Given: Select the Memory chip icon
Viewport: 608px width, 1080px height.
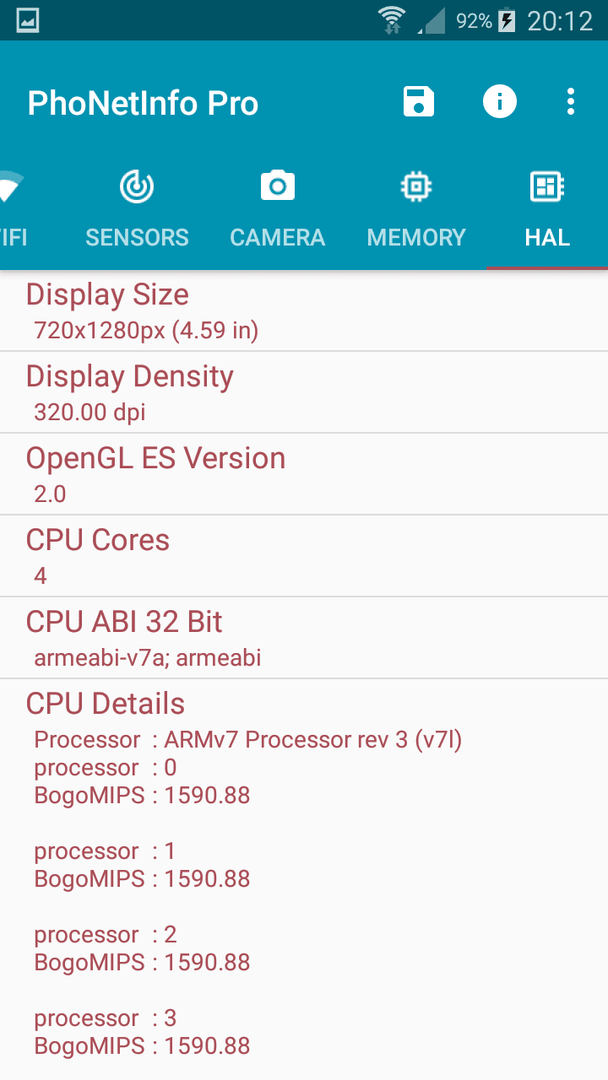Looking at the screenshot, I should (x=416, y=186).
